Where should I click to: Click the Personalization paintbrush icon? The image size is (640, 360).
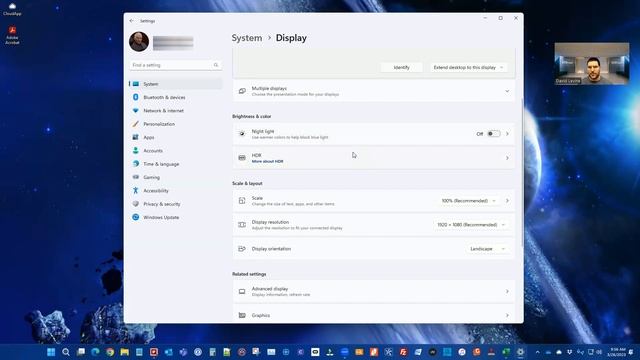click(136, 124)
